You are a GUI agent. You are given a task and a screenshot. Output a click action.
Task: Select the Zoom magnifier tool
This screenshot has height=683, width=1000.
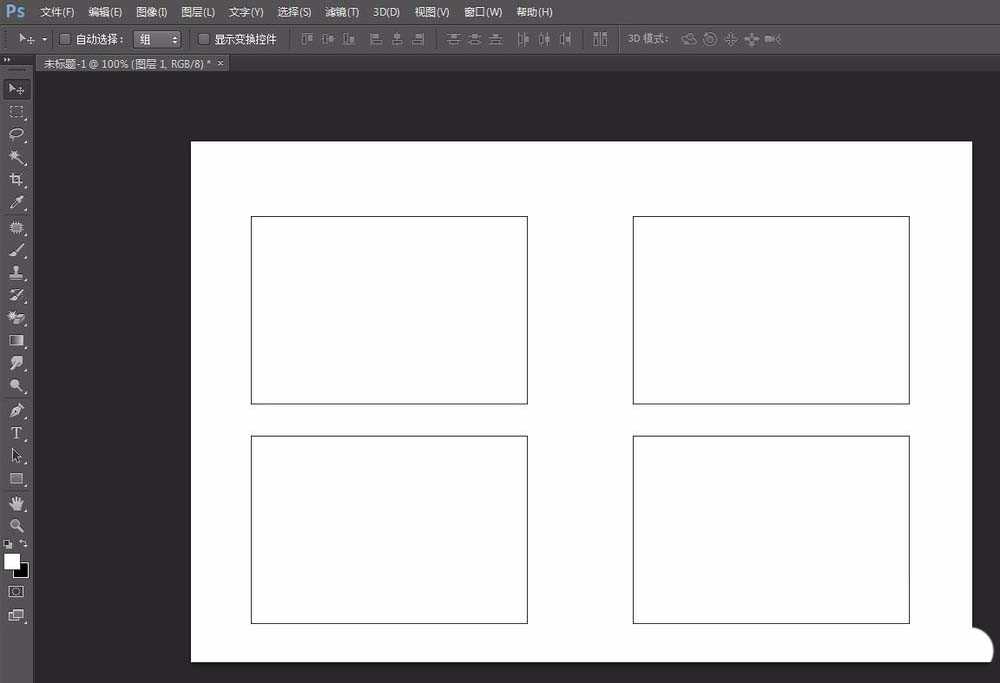coord(16,525)
